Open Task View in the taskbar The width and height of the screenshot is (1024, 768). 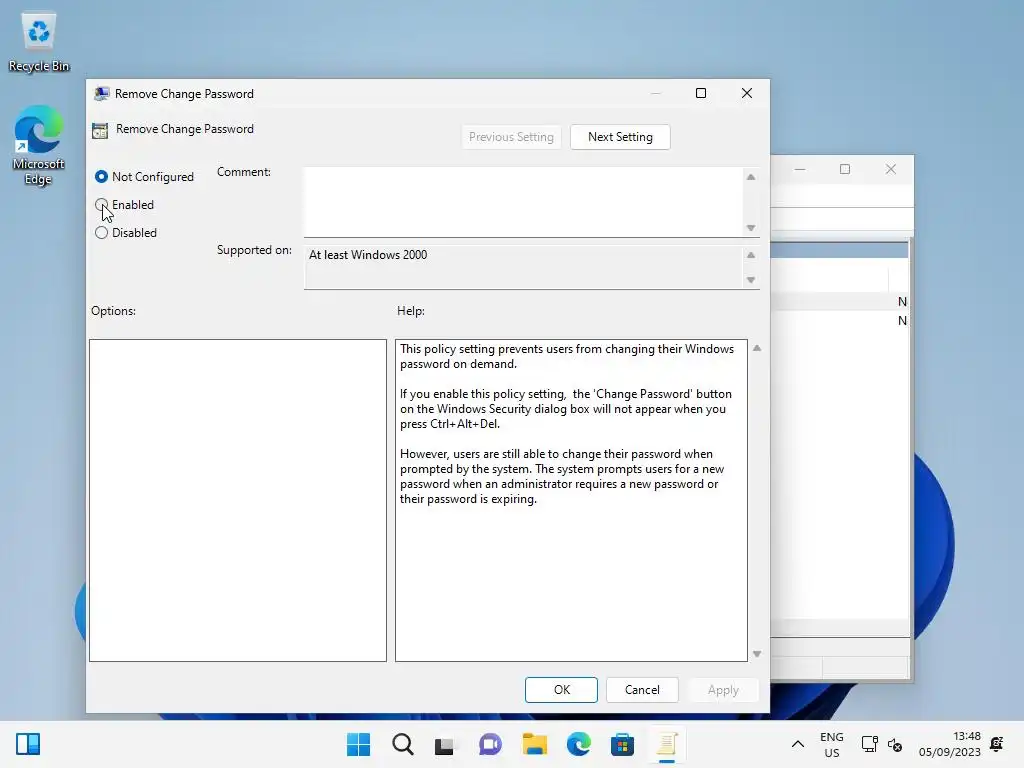point(445,744)
